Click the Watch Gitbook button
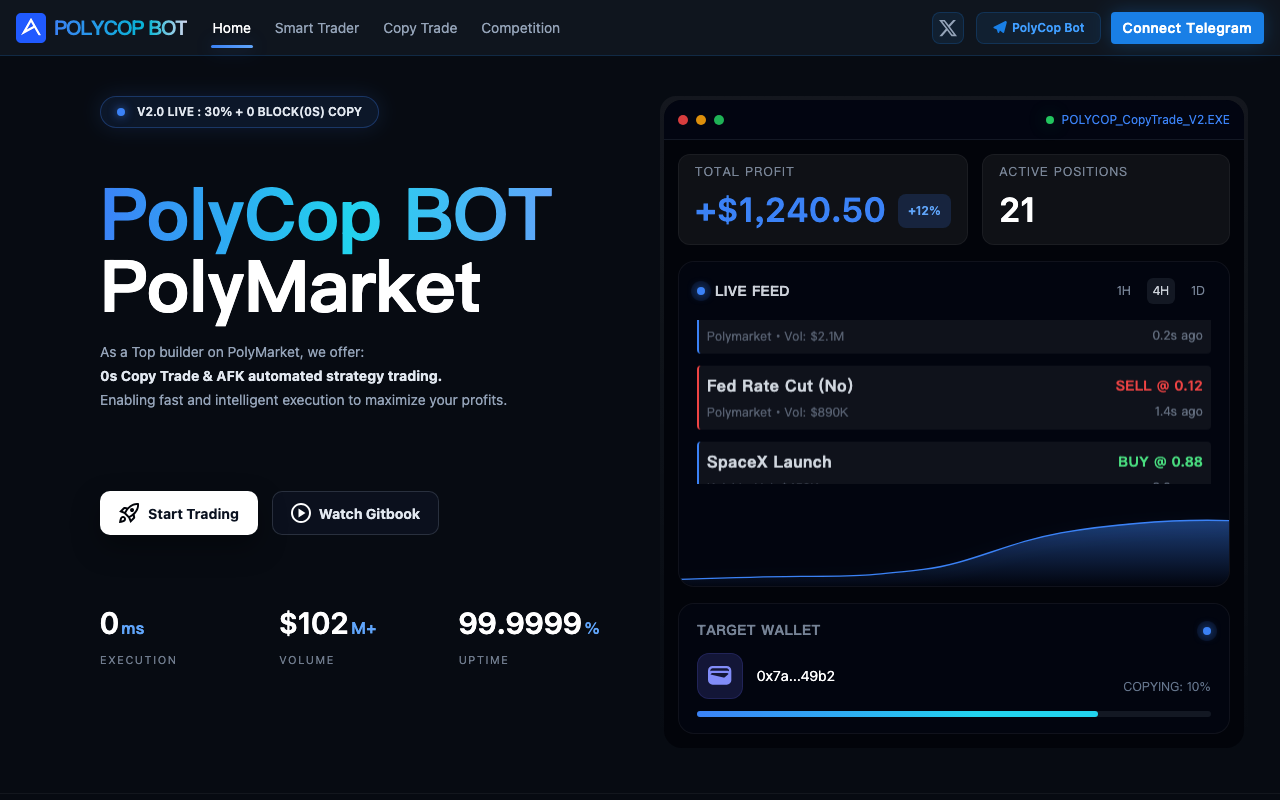 (x=355, y=513)
